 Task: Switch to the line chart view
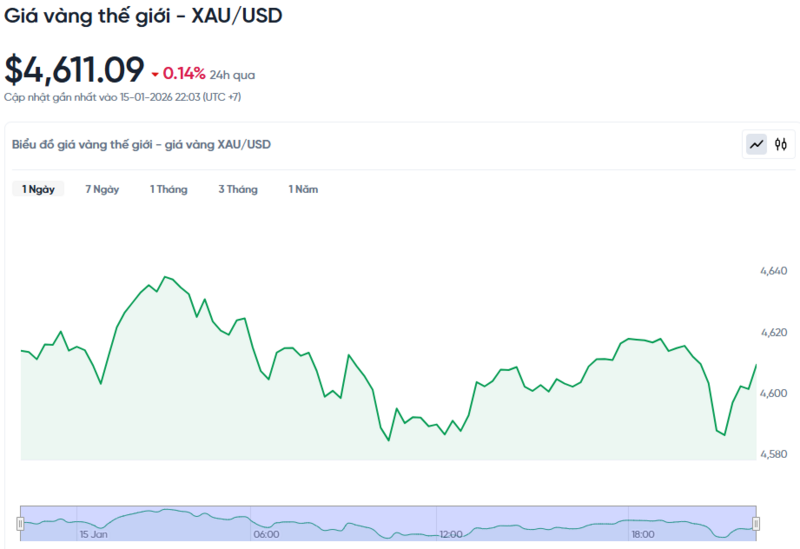tap(756, 145)
